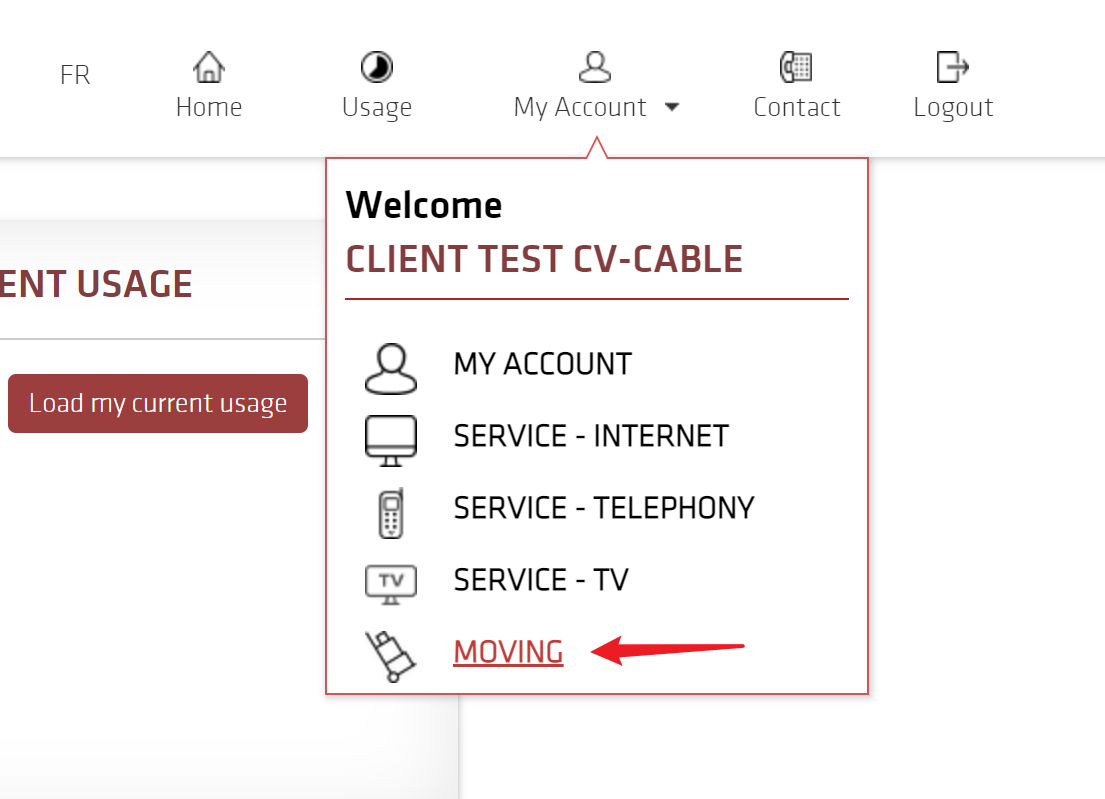The width and height of the screenshot is (1105, 799).
Task: Select the Usage icon
Action: coord(376,65)
